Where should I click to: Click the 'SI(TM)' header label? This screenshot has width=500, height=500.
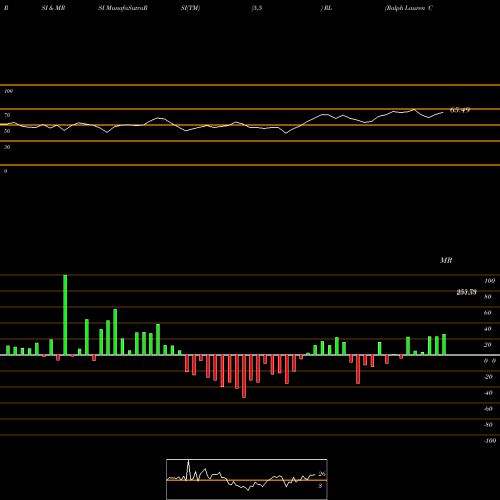click(x=190, y=8)
